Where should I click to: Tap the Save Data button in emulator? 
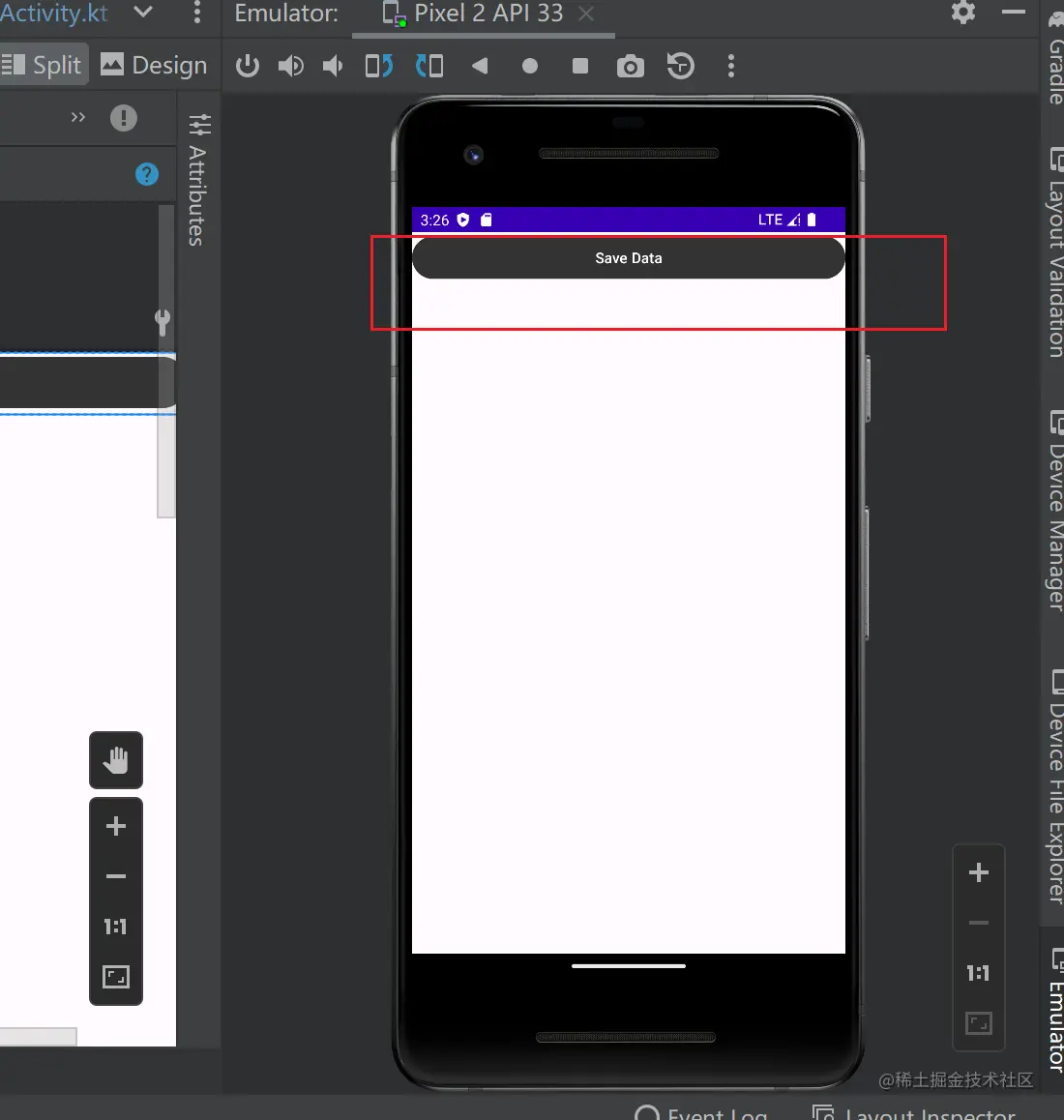(628, 258)
